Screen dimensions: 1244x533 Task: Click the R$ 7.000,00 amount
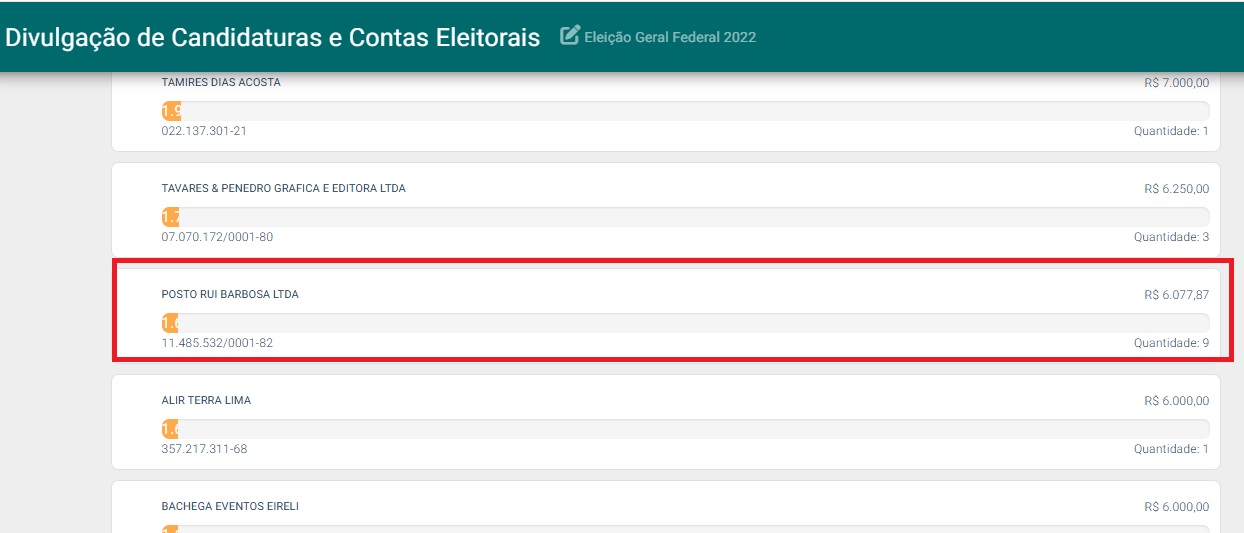(x=1176, y=83)
